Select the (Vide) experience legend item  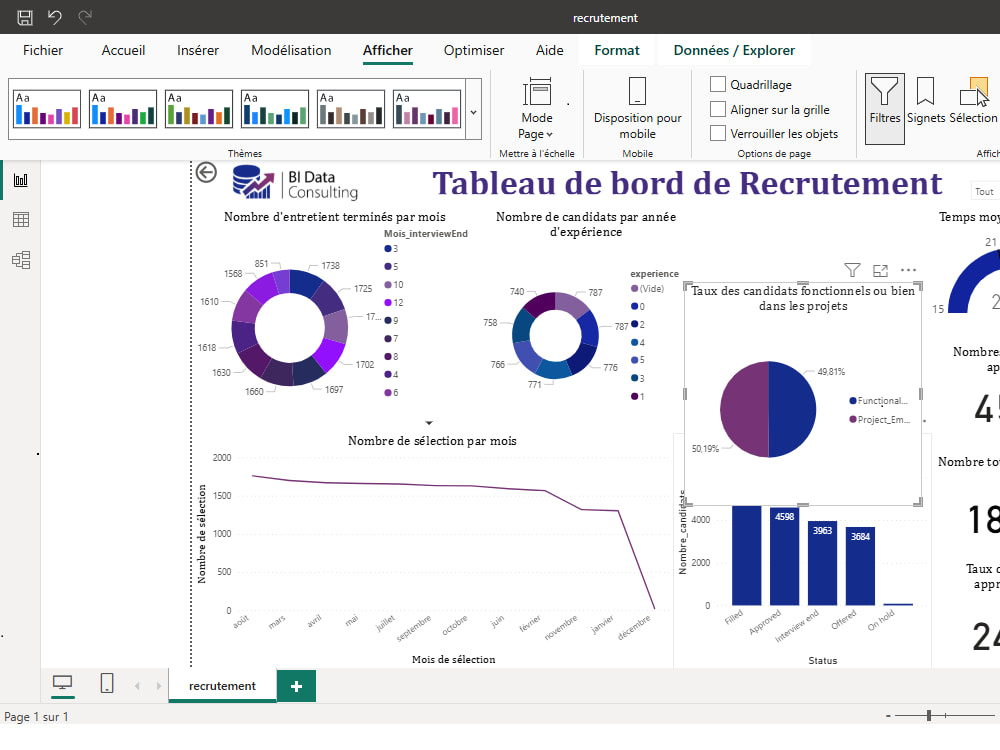point(647,288)
